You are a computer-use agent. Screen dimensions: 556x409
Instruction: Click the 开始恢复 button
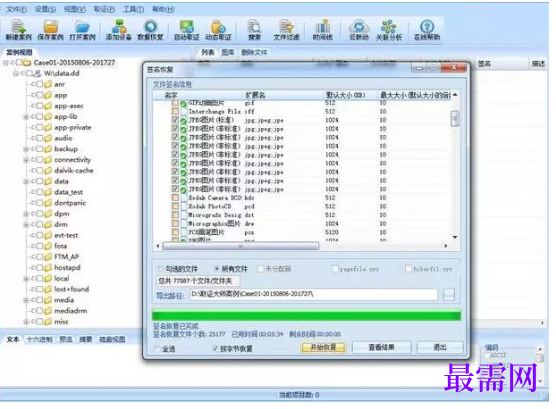(323, 347)
